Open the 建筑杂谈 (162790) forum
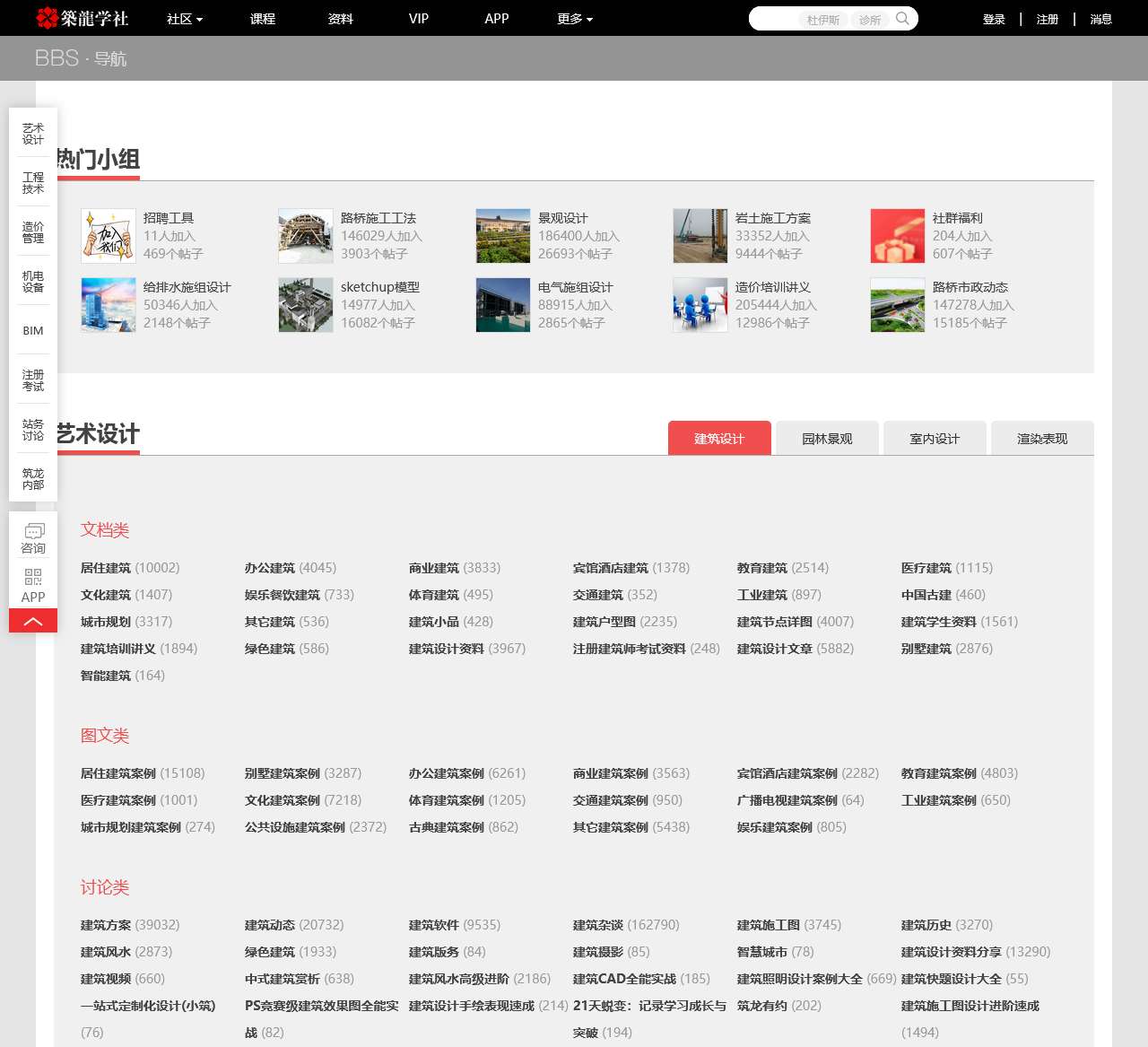The width and height of the screenshot is (1148, 1047). point(626,925)
